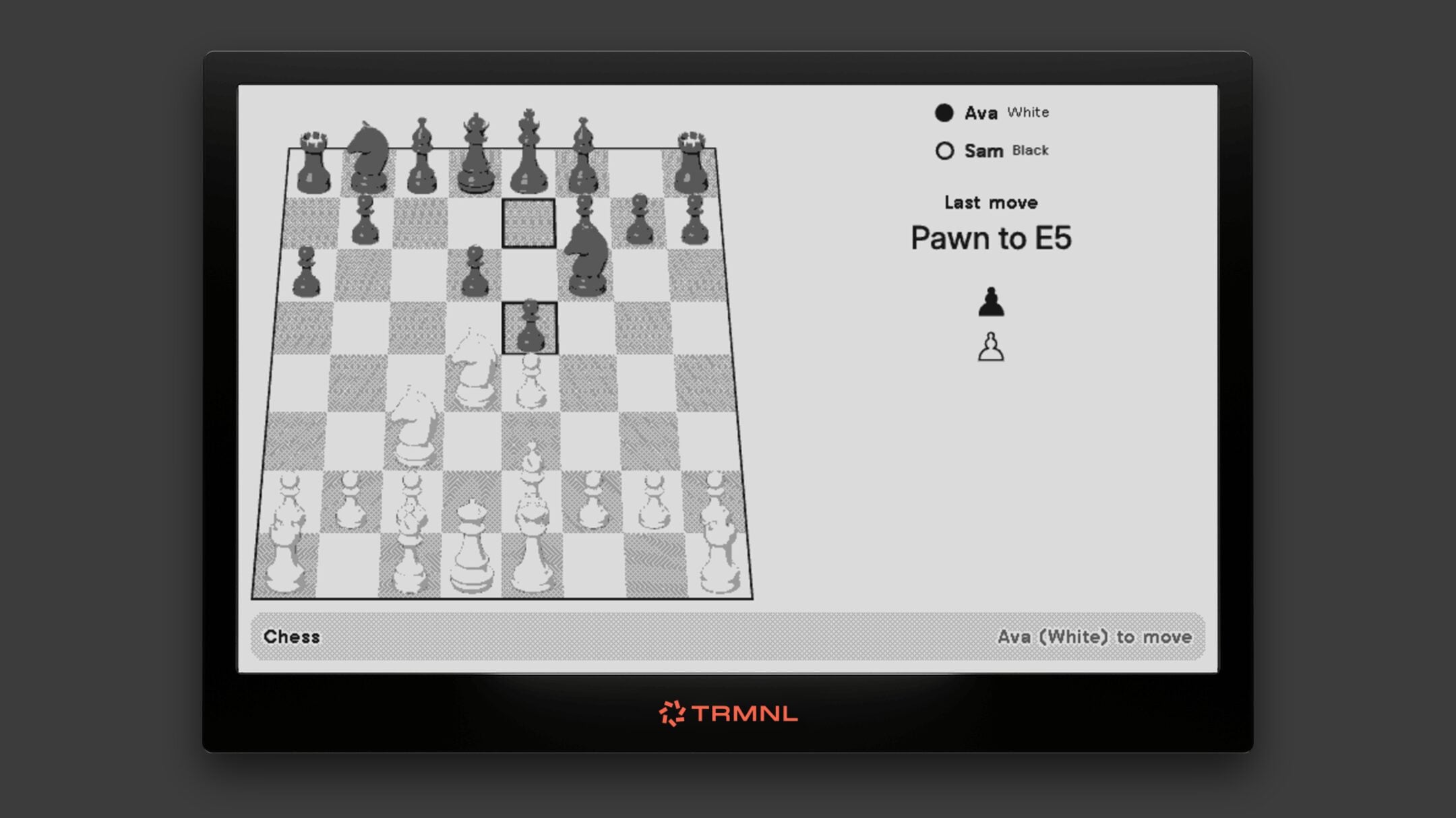Select the white pawn on g2
The width and height of the screenshot is (1456, 818).
click(653, 500)
